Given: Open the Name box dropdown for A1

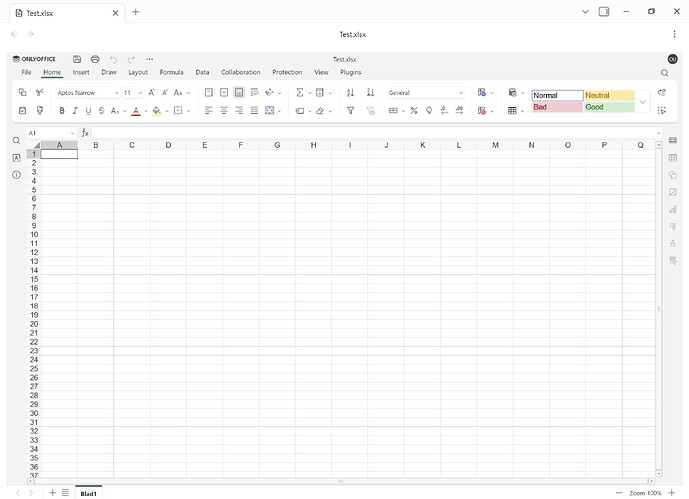Looking at the screenshot, I should pyautogui.click(x=73, y=133).
